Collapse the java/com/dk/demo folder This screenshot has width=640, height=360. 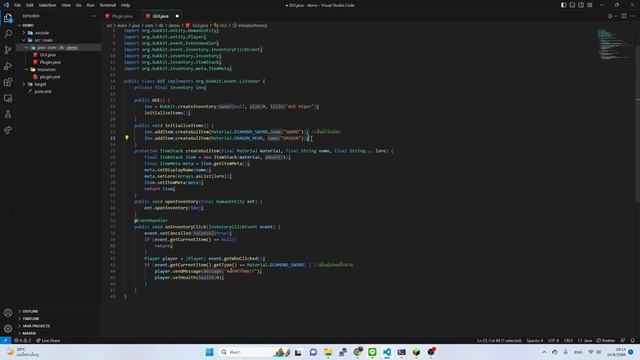[57, 47]
